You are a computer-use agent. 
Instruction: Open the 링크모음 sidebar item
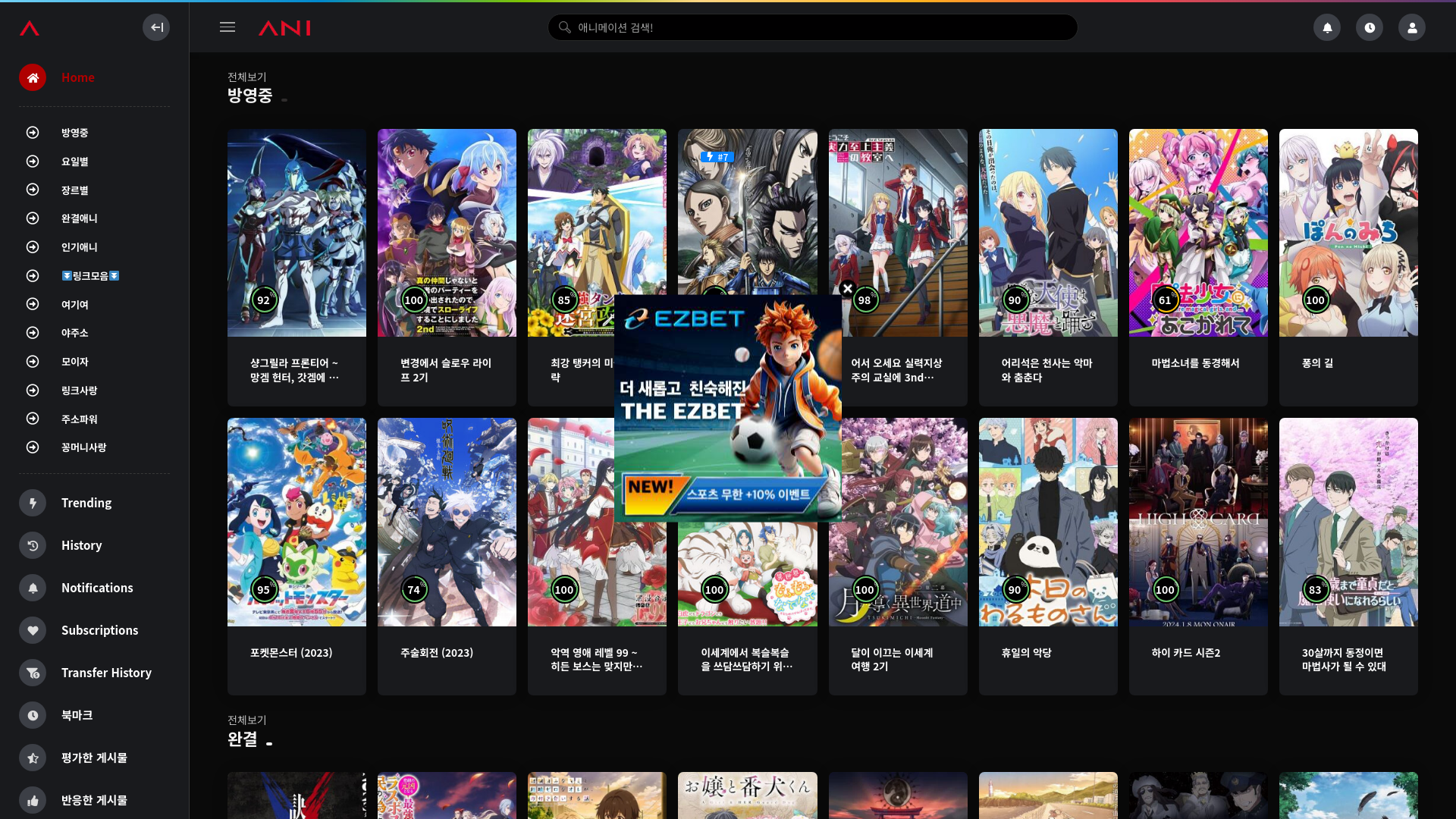coord(90,276)
